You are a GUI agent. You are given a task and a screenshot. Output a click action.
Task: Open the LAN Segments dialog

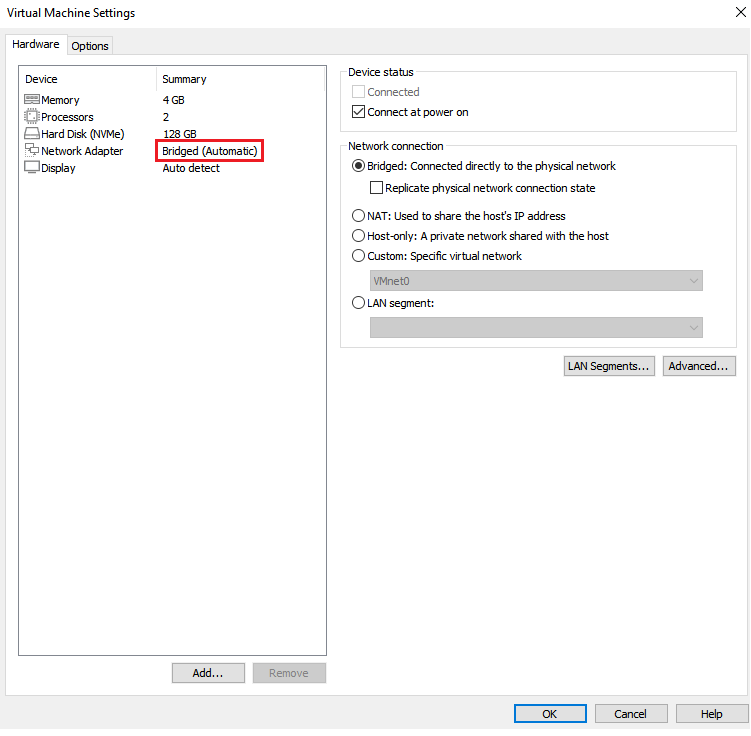coord(609,366)
